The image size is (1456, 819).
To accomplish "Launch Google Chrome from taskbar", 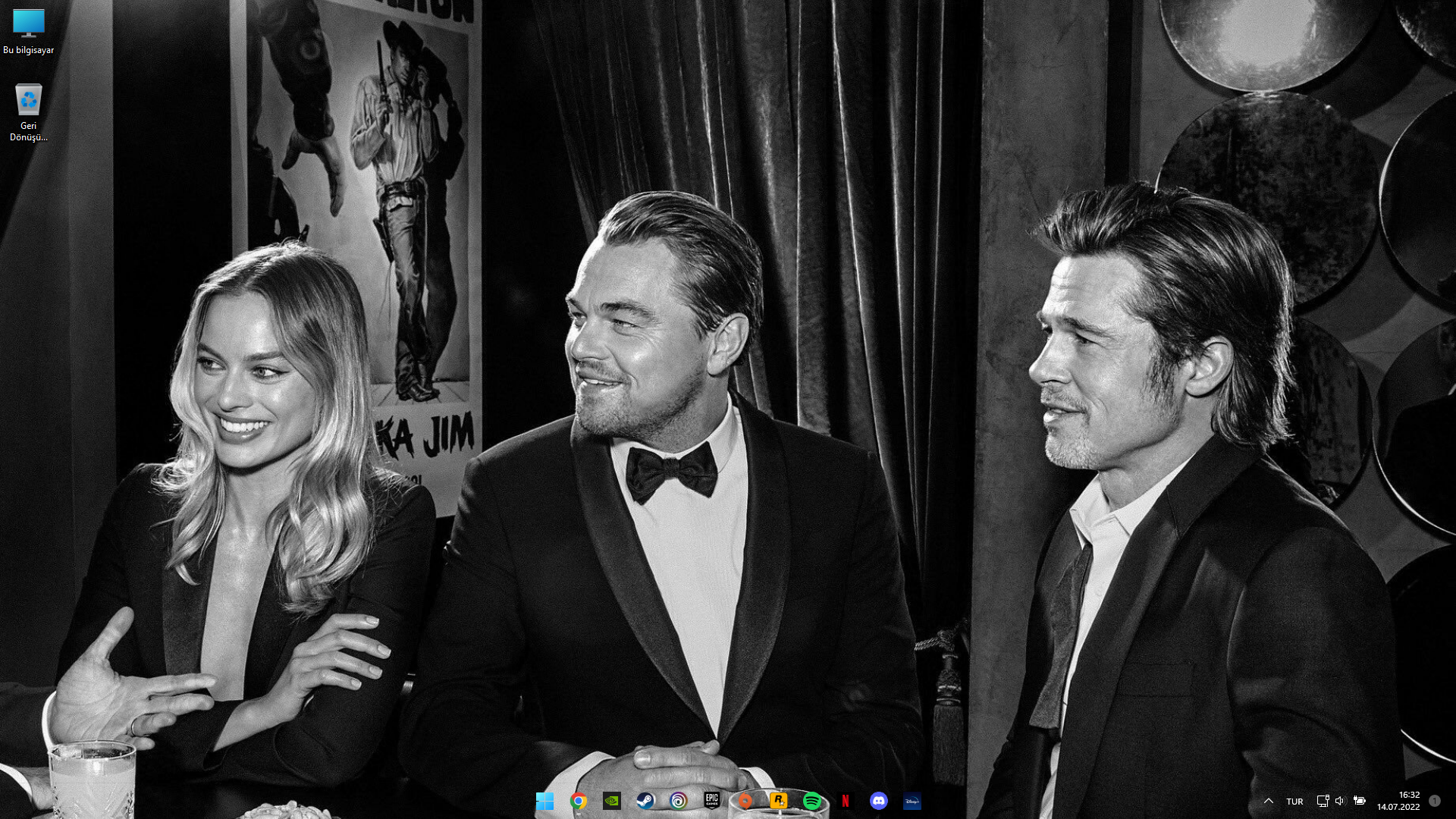I will tap(579, 801).
